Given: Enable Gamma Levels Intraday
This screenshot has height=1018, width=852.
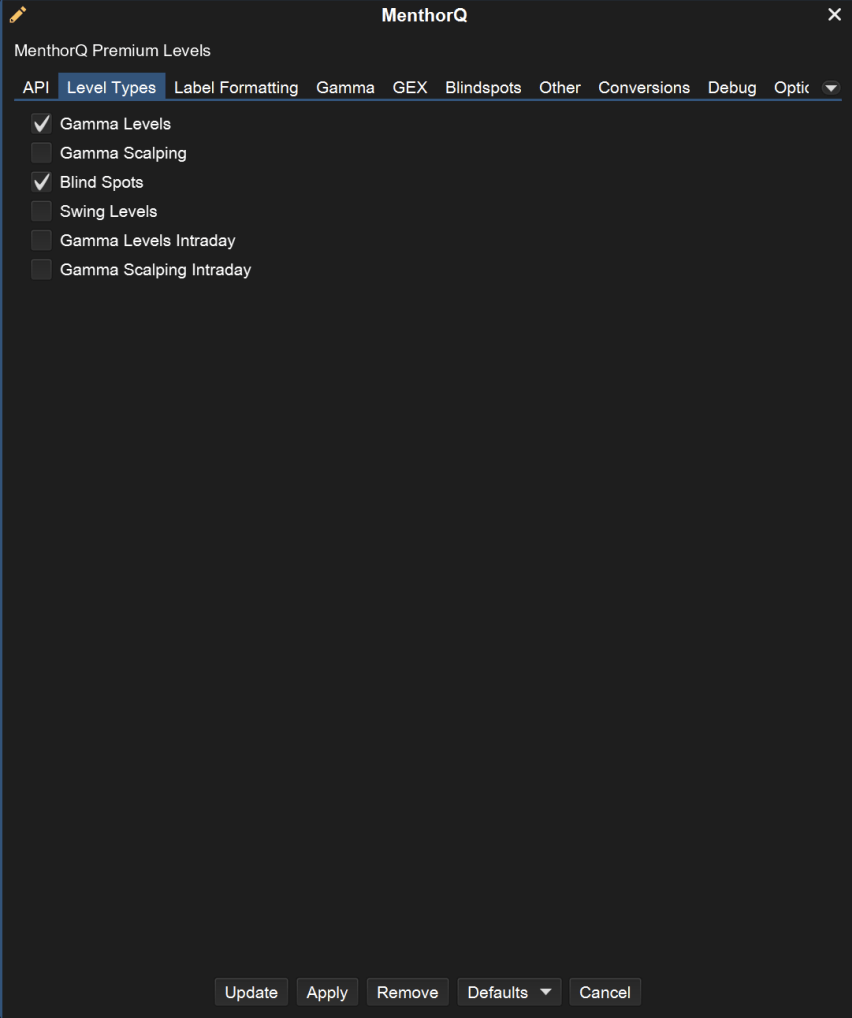Looking at the screenshot, I should pos(41,239).
